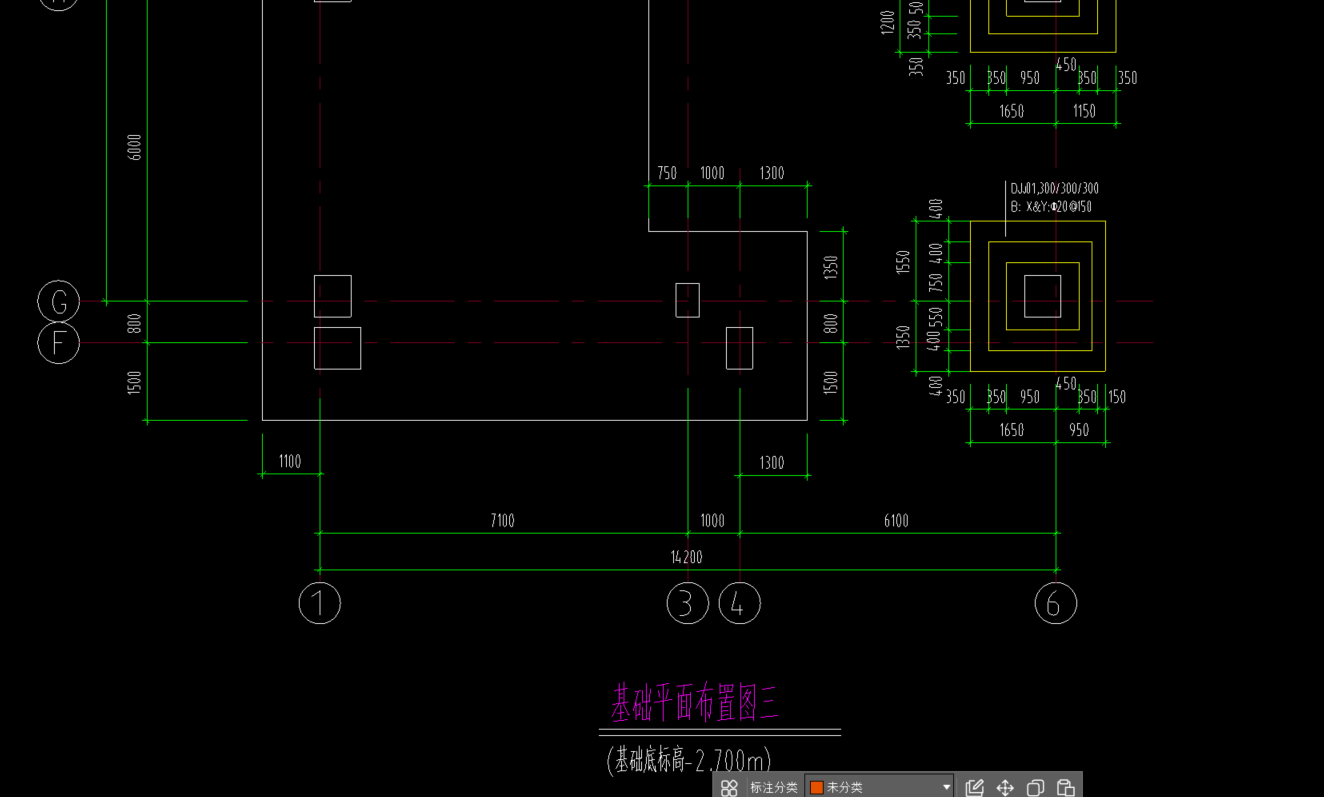Viewport: 1324px width, 797px height.
Task: Click the 6100 dimension text
Action: click(x=896, y=521)
